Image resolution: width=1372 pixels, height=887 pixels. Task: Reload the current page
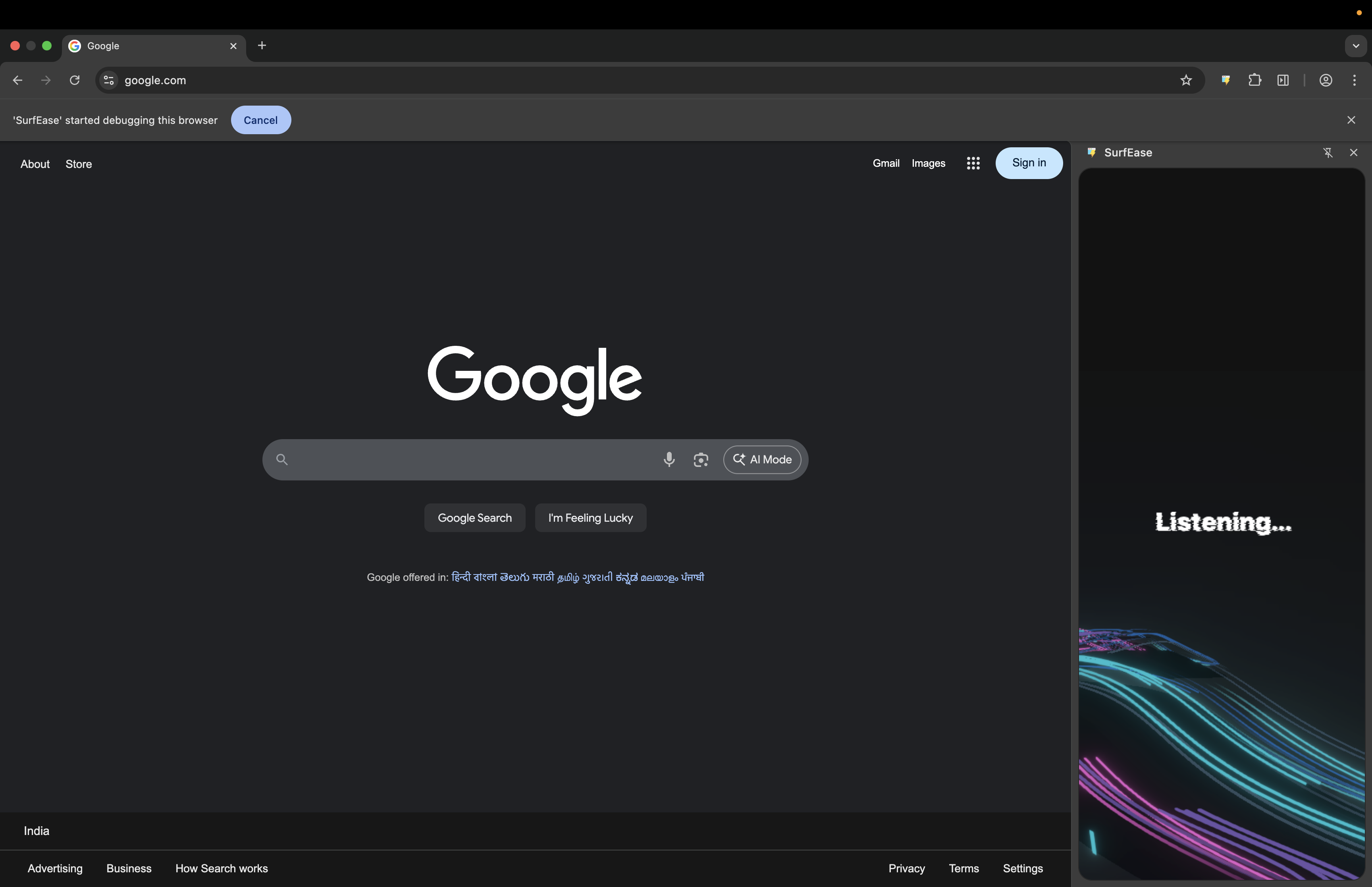(74, 80)
